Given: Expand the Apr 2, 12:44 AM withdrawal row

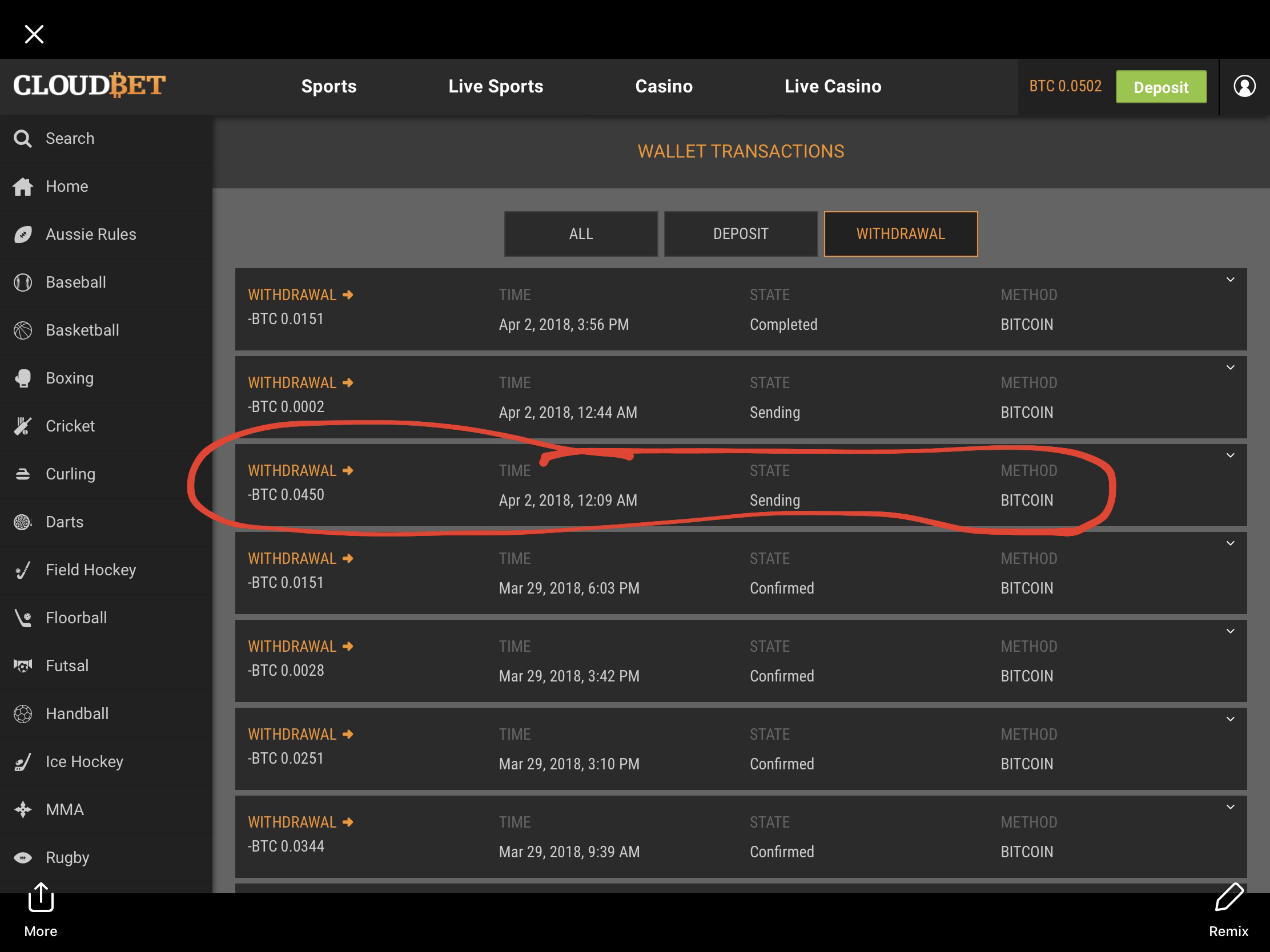Looking at the screenshot, I should tap(1231, 368).
